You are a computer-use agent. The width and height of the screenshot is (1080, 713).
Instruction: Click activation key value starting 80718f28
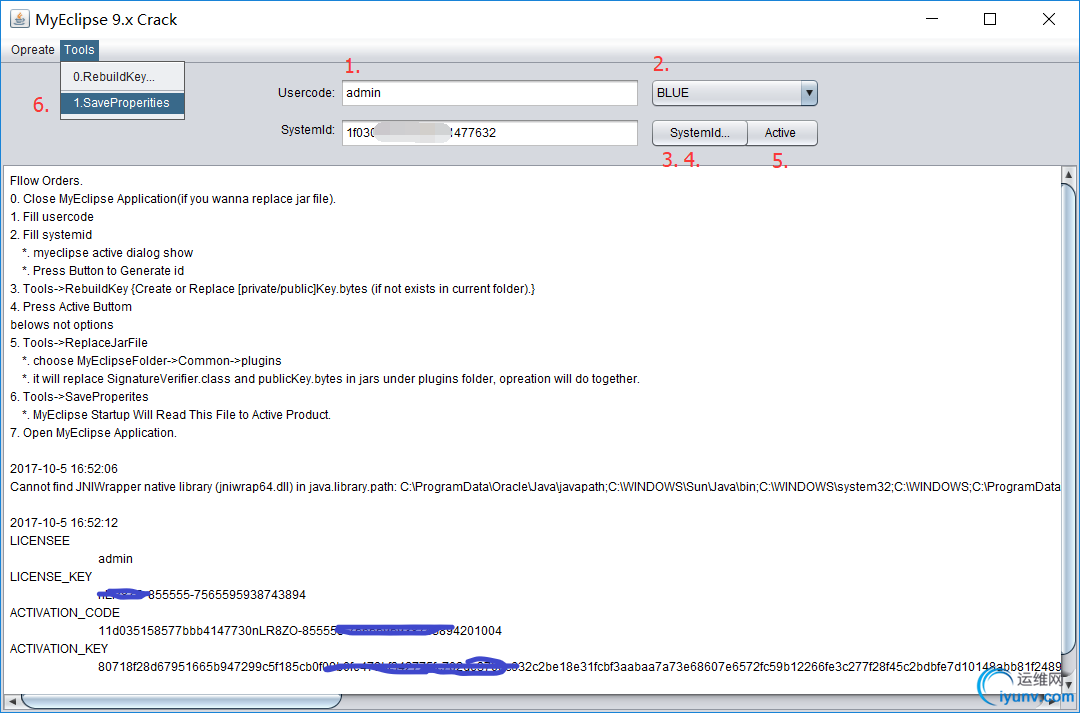coord(579,666)
